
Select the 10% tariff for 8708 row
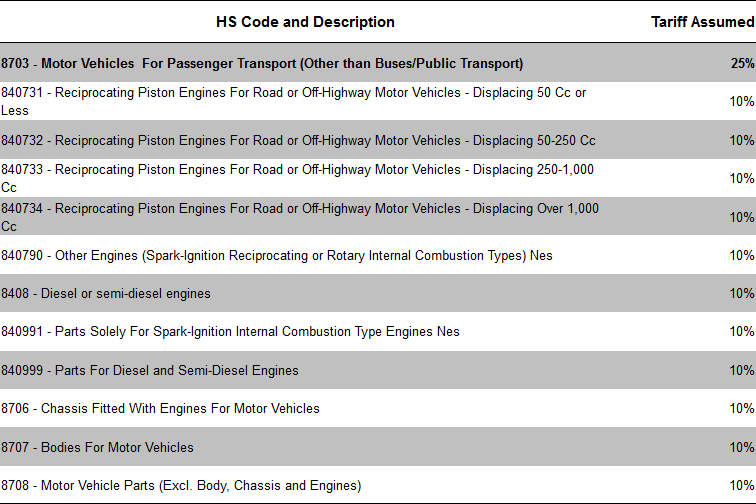click(742, 485)
